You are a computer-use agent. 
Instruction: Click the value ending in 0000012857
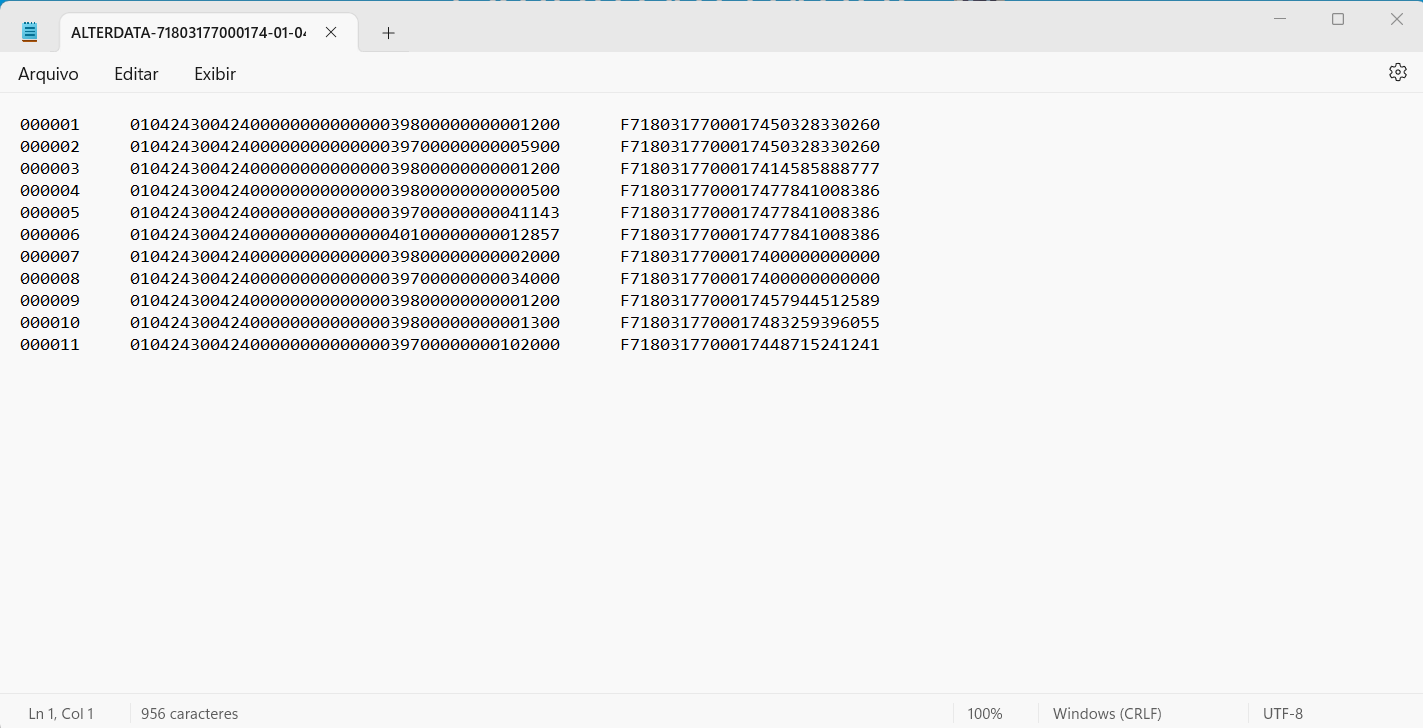click(x=345, y=235)
